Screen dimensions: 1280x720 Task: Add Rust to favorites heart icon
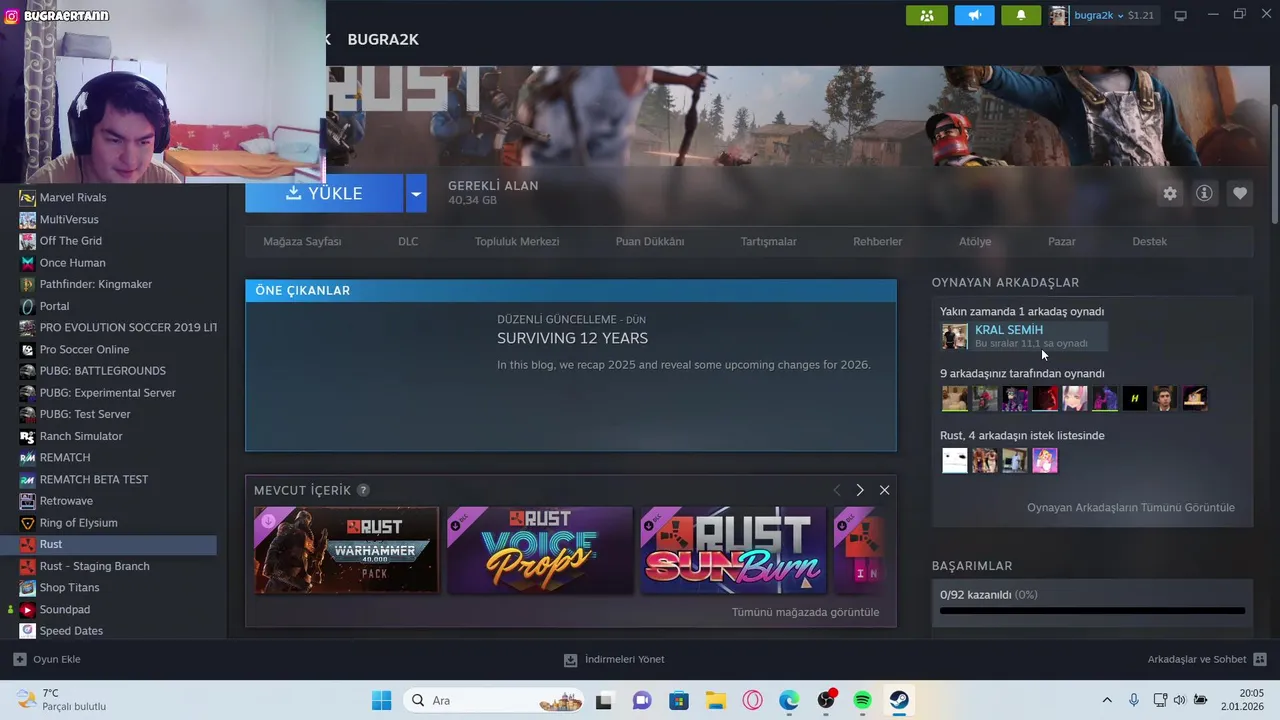tap(1240, 194)
